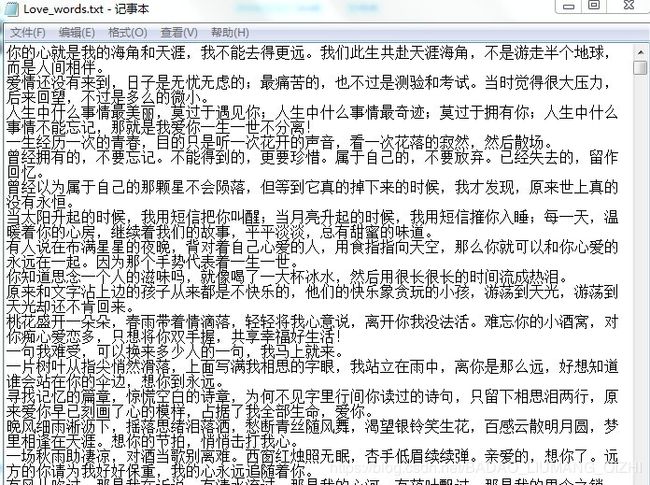The width and height of the screenshot is (650, 485).
Task: Open the 文件(F) menu
Action: tap(28, 32)
